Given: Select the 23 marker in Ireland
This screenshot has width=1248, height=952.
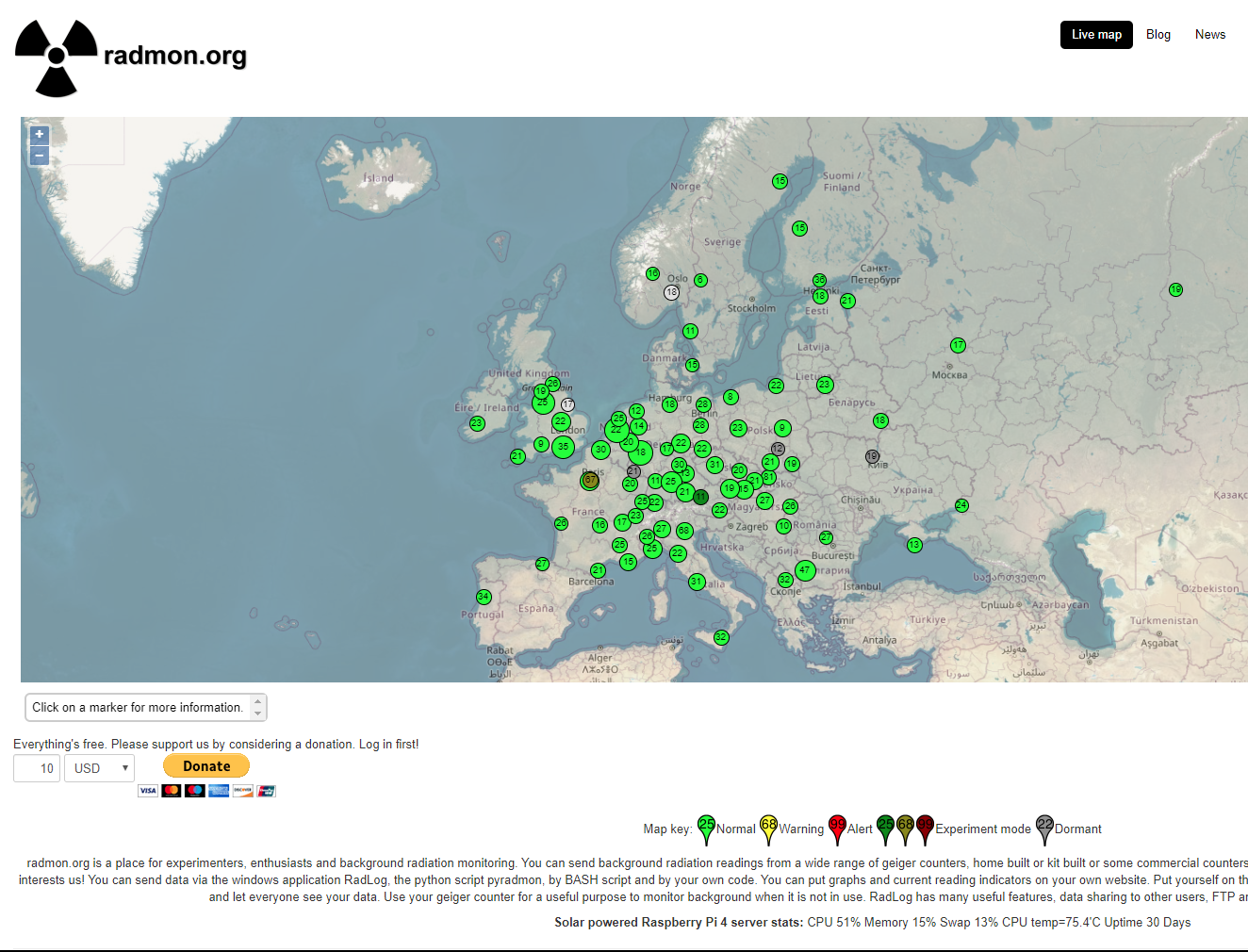Looking at the screenshot, I should (477, 423).
